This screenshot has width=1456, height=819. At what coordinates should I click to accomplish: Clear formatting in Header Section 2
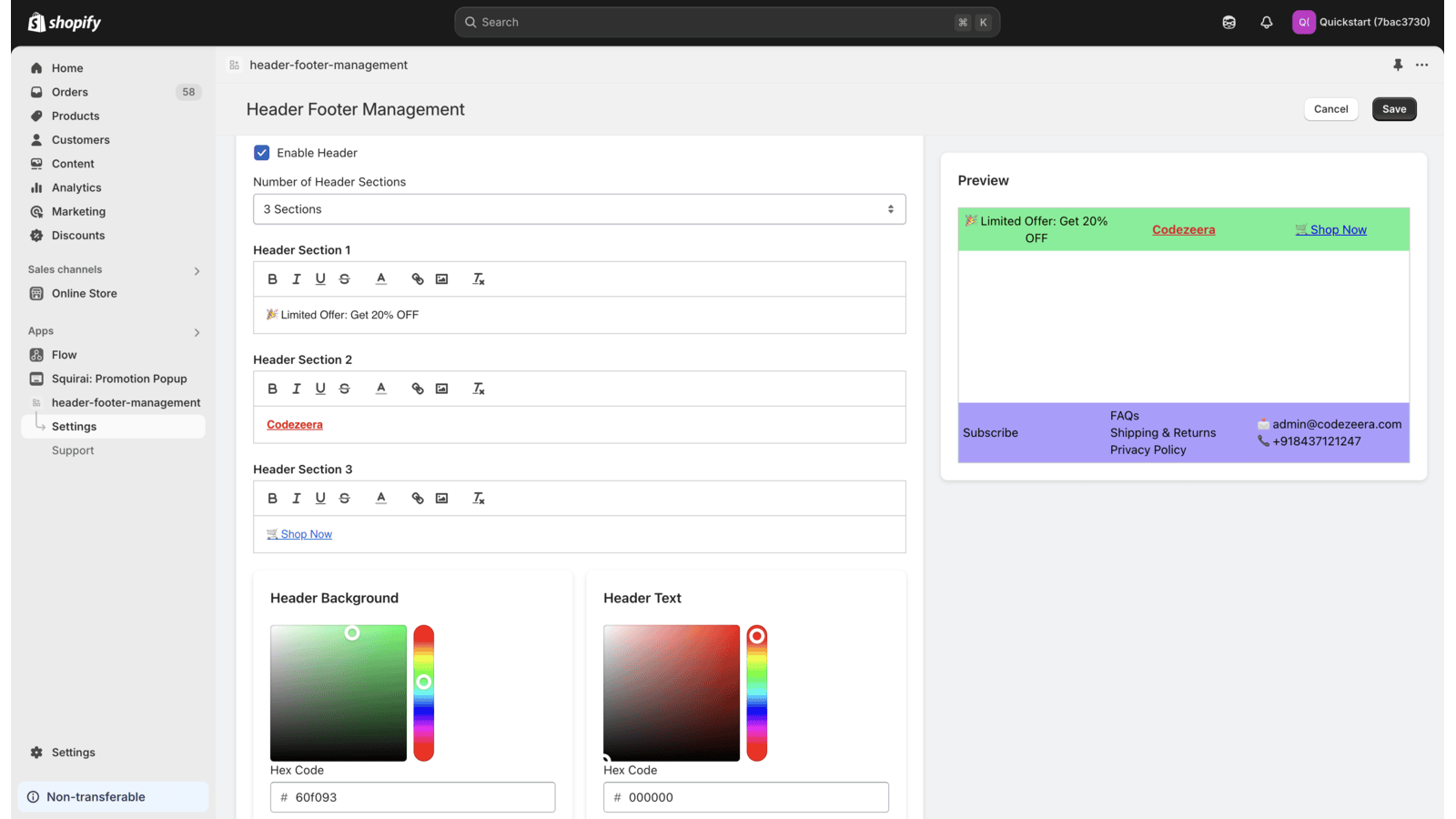[478, 388]
